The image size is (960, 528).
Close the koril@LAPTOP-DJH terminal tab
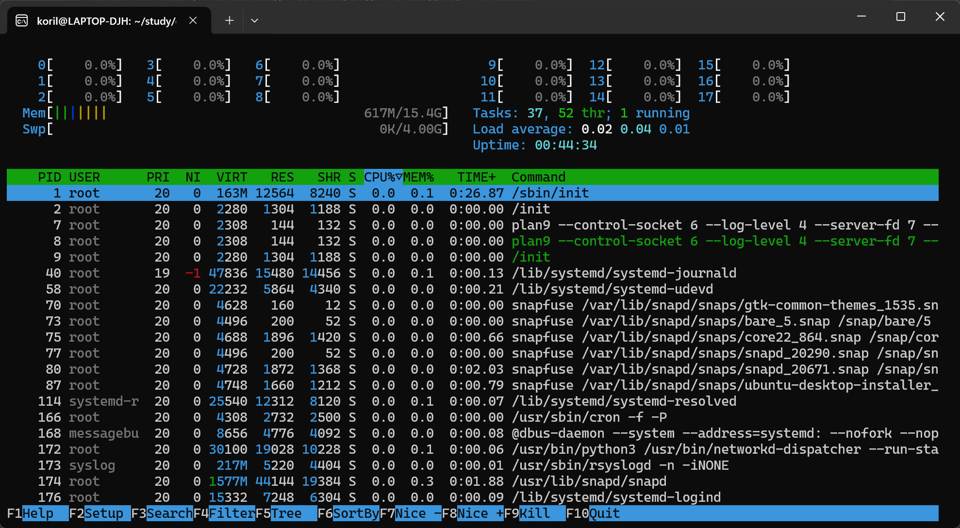coord(194,20)
